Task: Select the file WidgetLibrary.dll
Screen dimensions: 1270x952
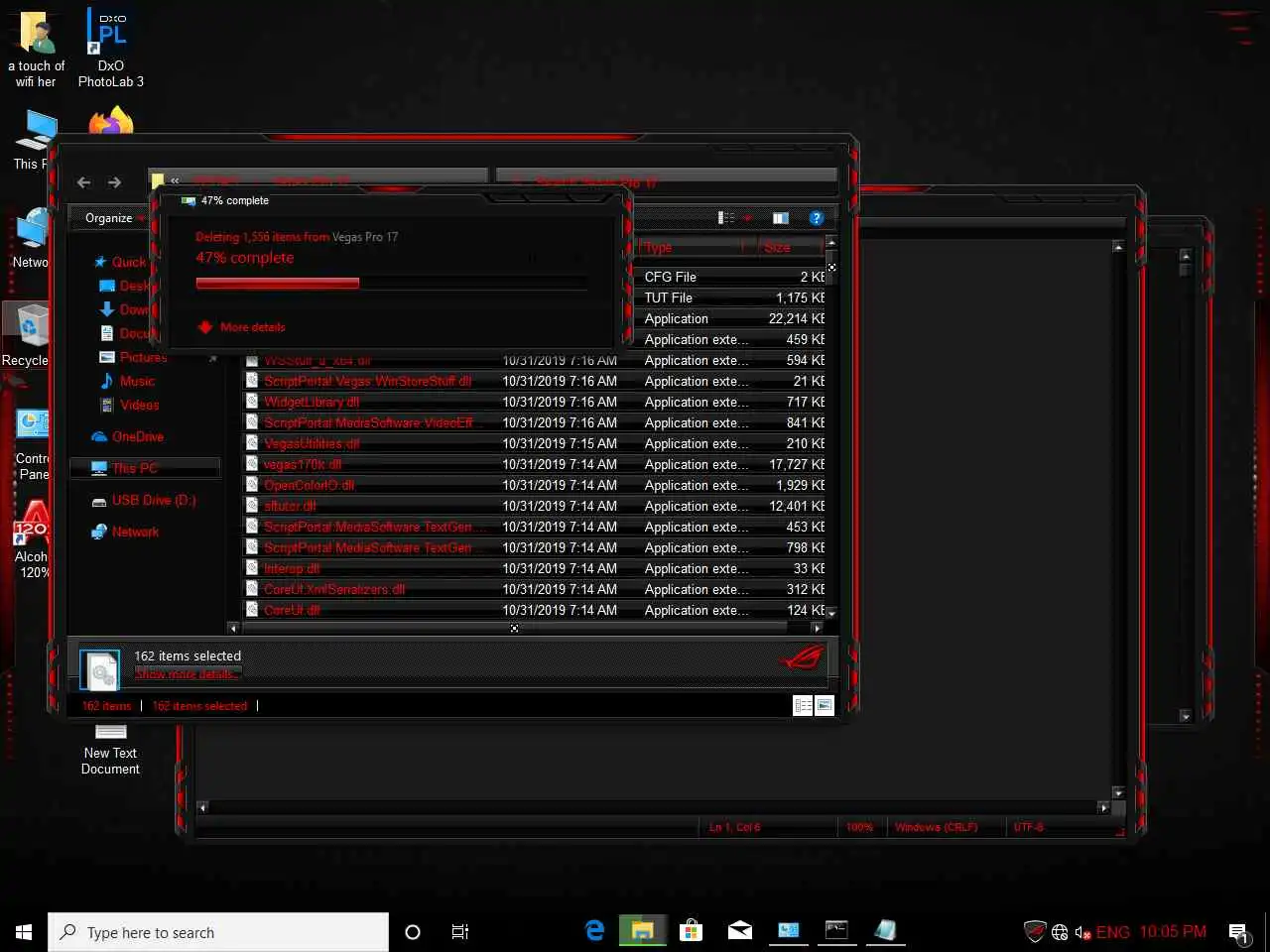Action: point(312,402)
